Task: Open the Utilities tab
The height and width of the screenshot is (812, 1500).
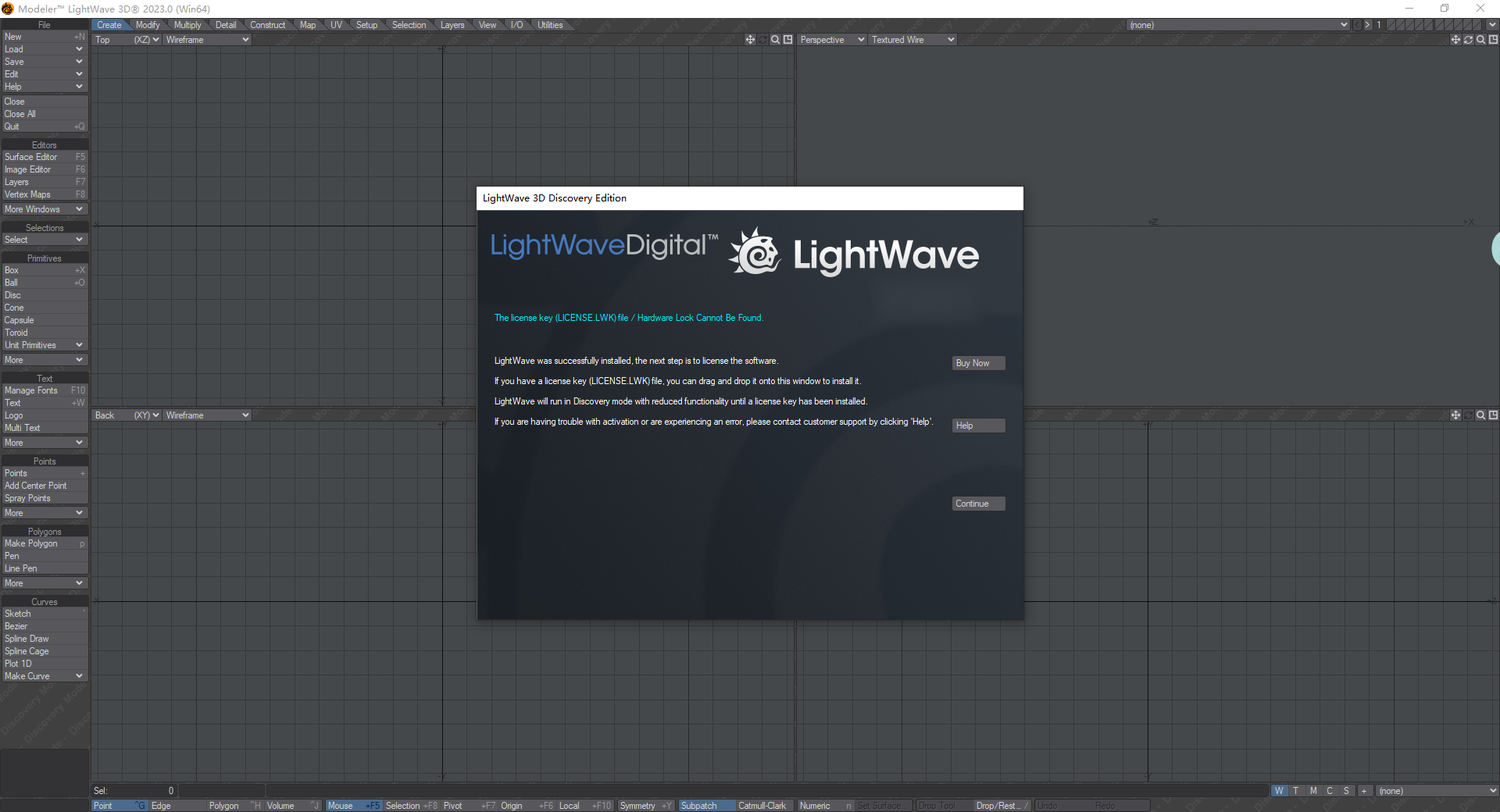Action: [x=550, y=25]
